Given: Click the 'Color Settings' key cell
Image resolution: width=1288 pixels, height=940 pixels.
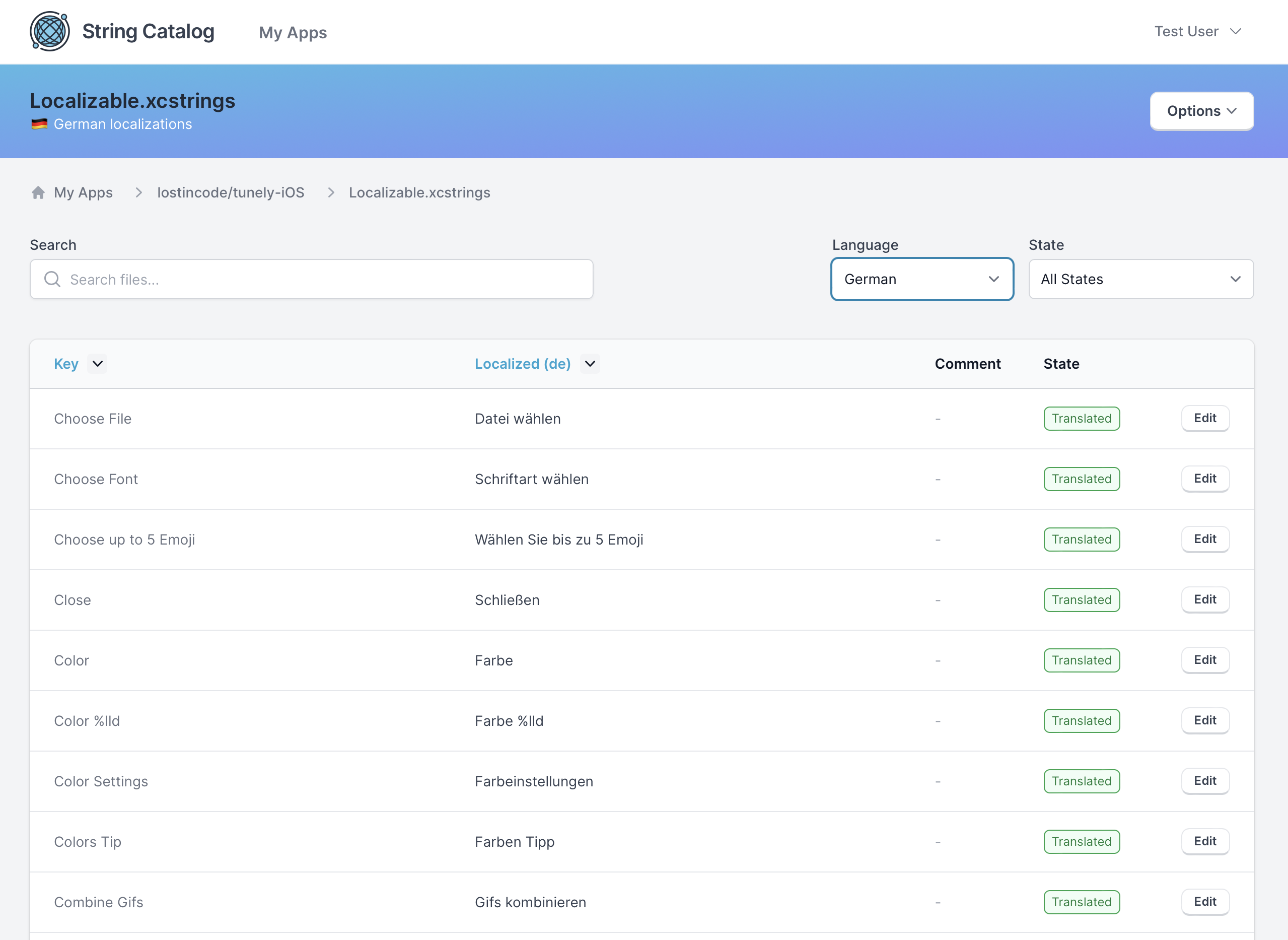Looking at the screenshot, I should (101, 781).
